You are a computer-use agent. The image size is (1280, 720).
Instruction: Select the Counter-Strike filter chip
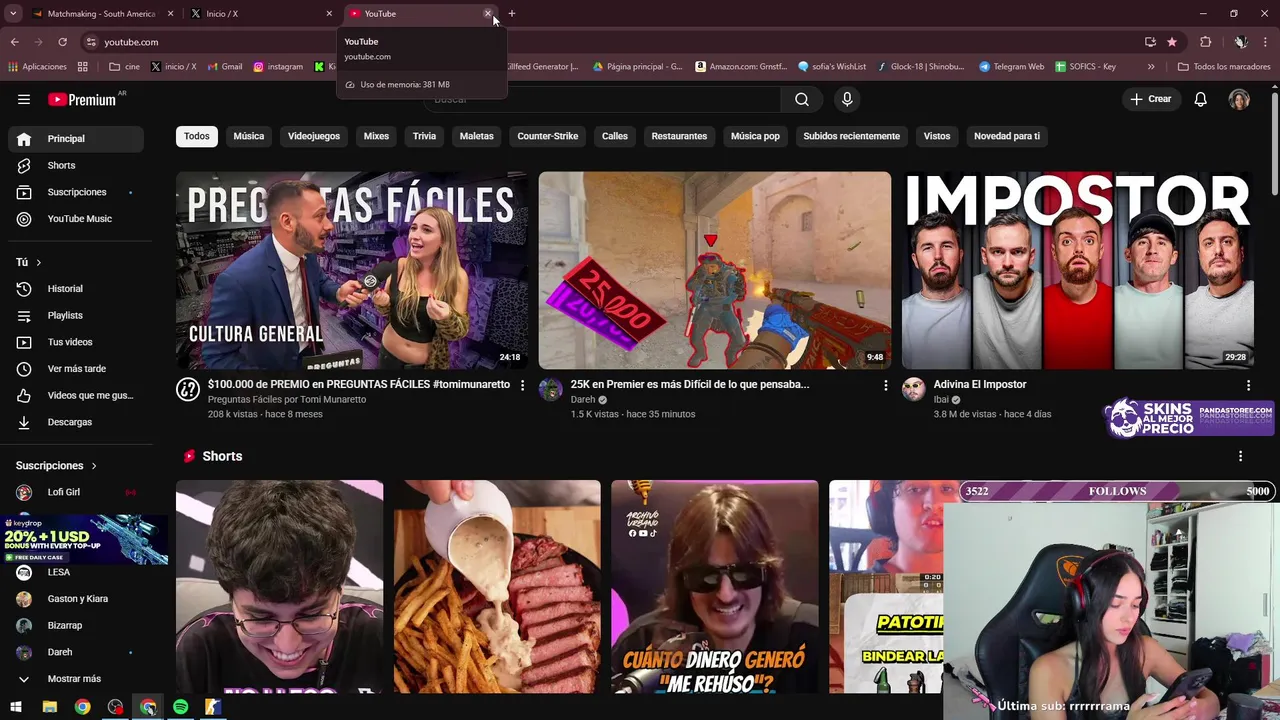tap(548, 136)
